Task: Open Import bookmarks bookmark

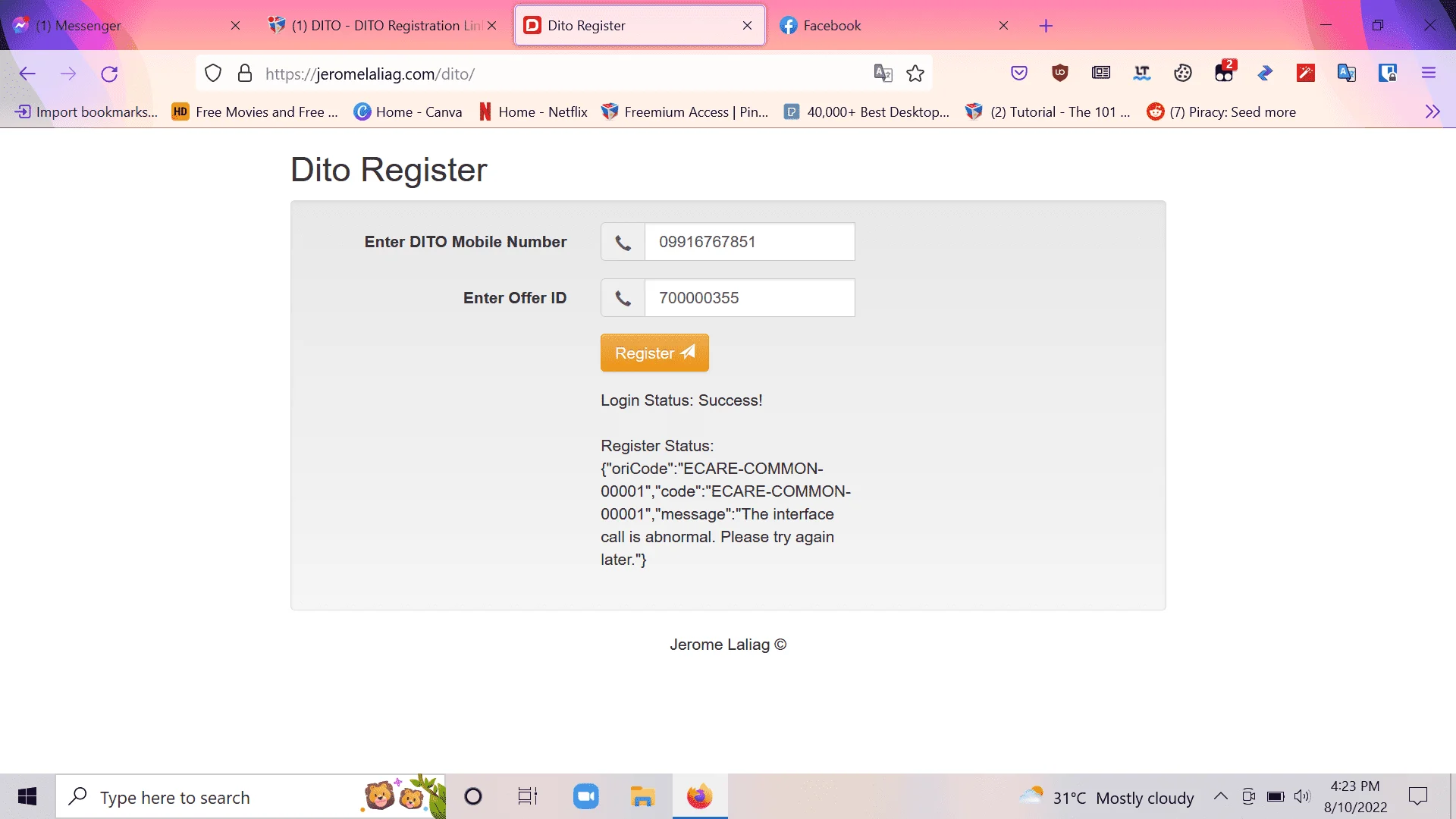Action: point(86,112)
